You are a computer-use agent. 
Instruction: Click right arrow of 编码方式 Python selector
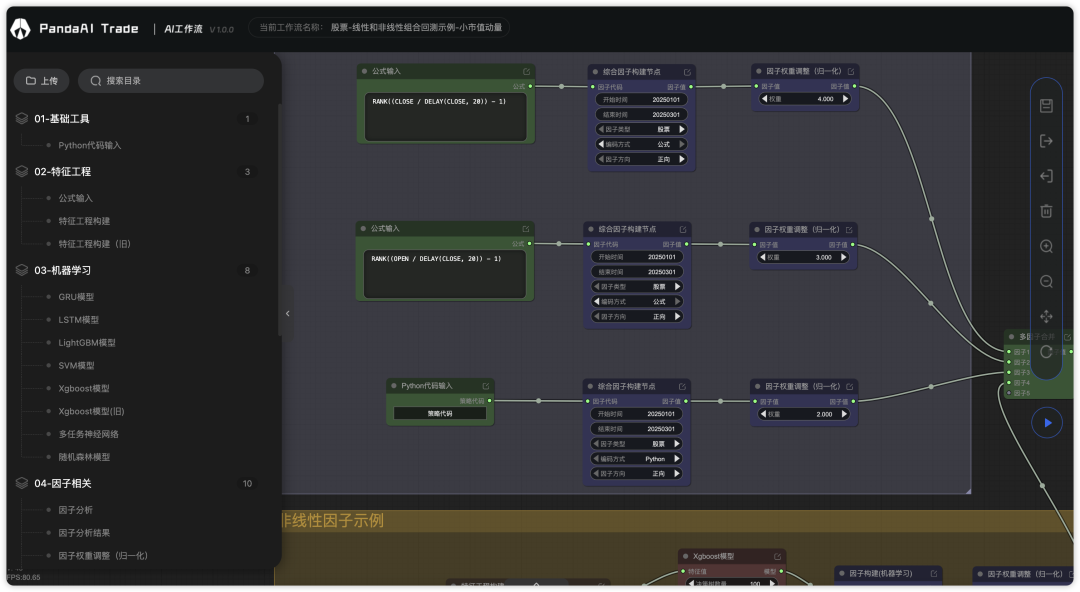tap(677, 459)
